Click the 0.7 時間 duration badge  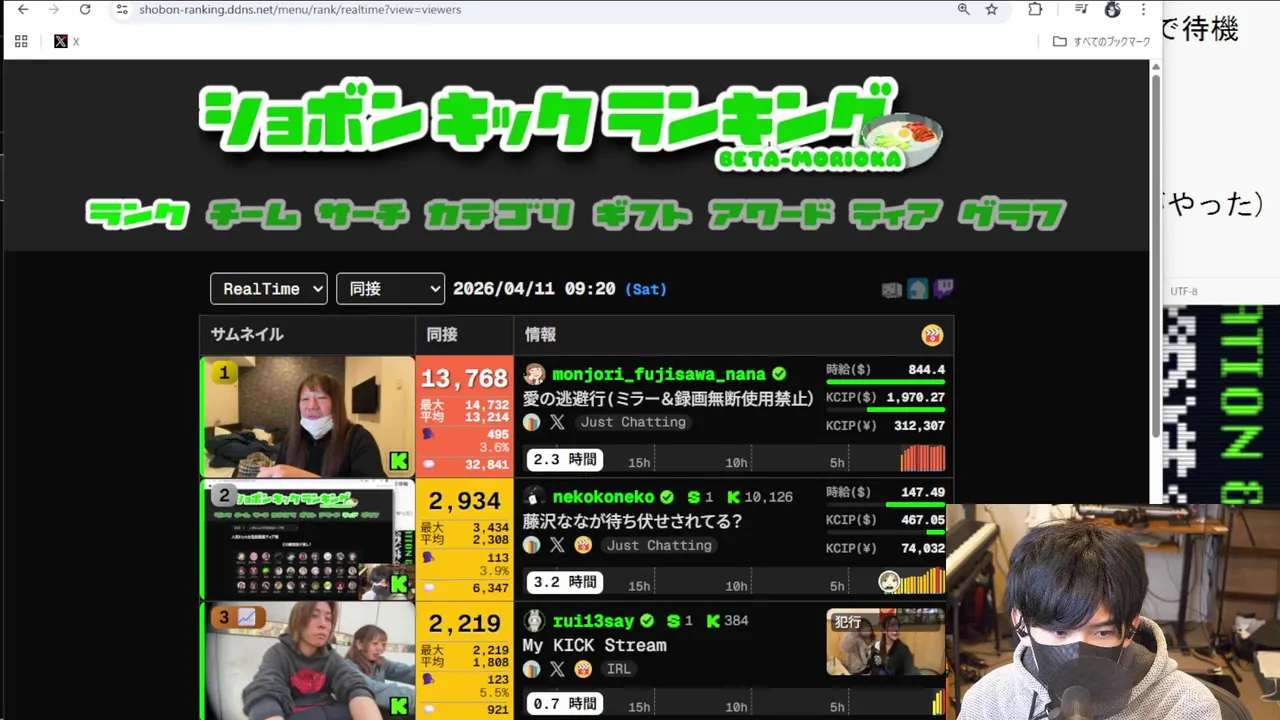click(x=565, y=704)
